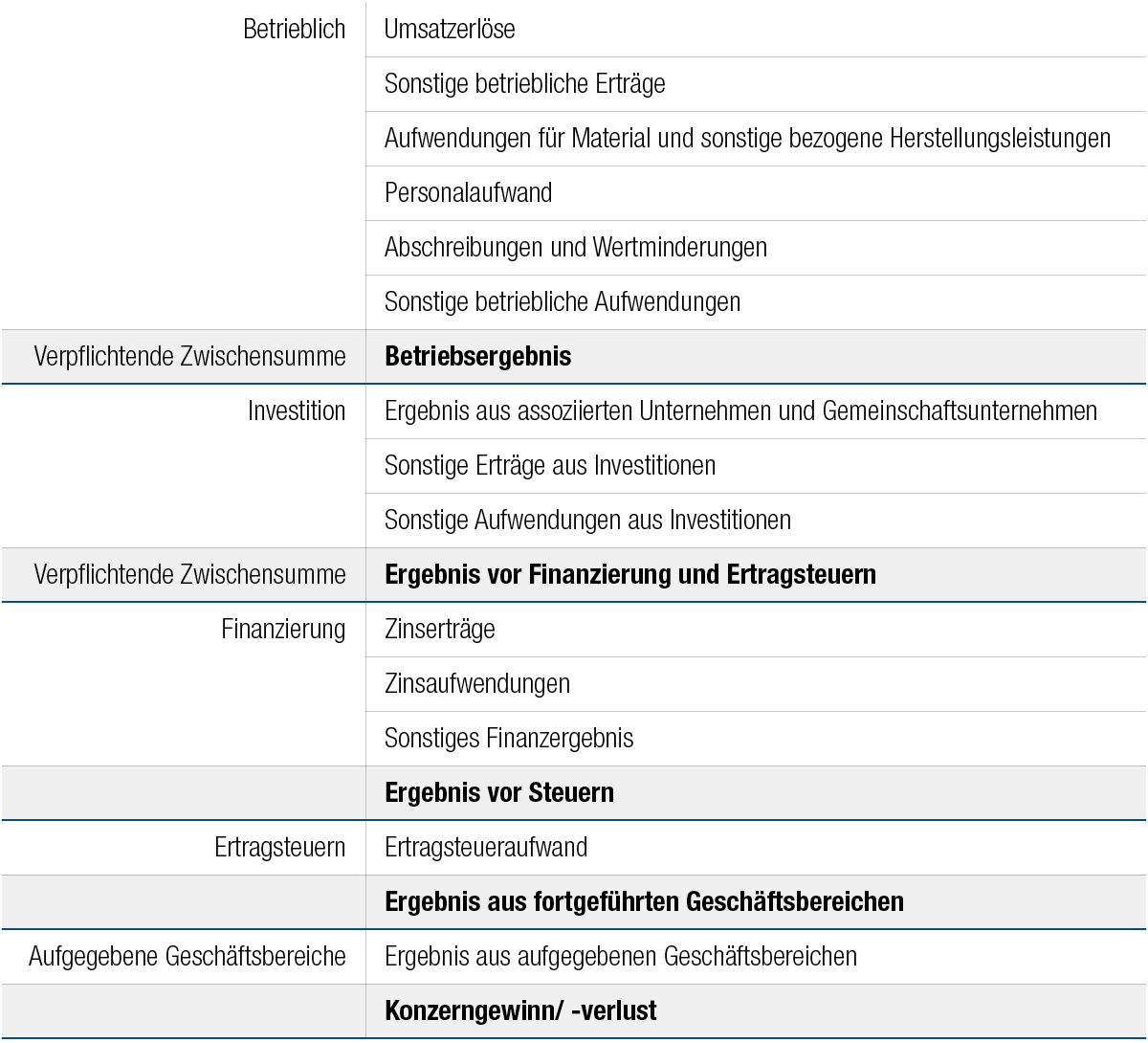1148x1043 pixels.
Task: Click Sonstiges Finanzergebnis entry
Action: 508,739
